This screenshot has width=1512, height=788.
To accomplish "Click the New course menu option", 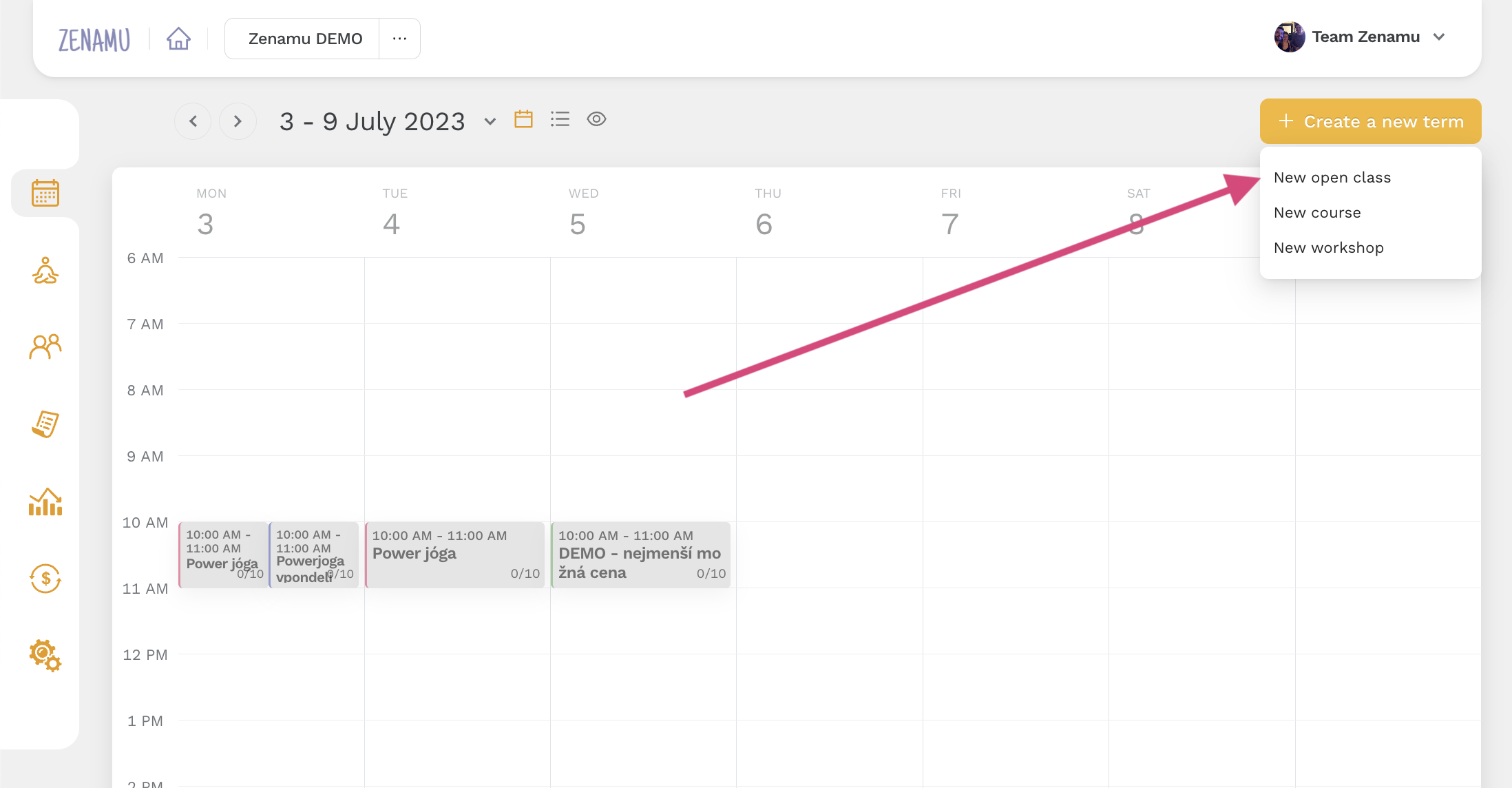I will [x=1316, y=212].
